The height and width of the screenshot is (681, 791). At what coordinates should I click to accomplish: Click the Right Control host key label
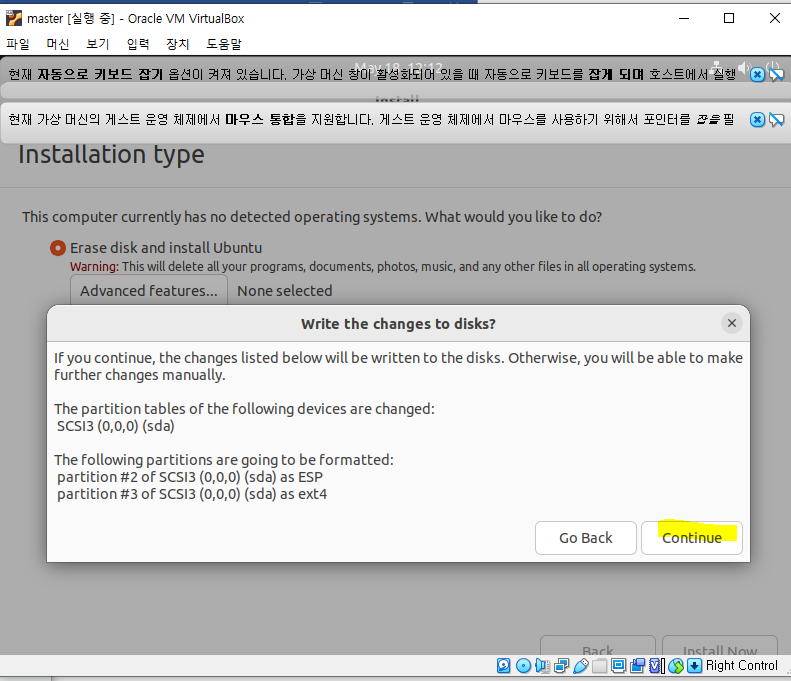(x=742, y=665)
